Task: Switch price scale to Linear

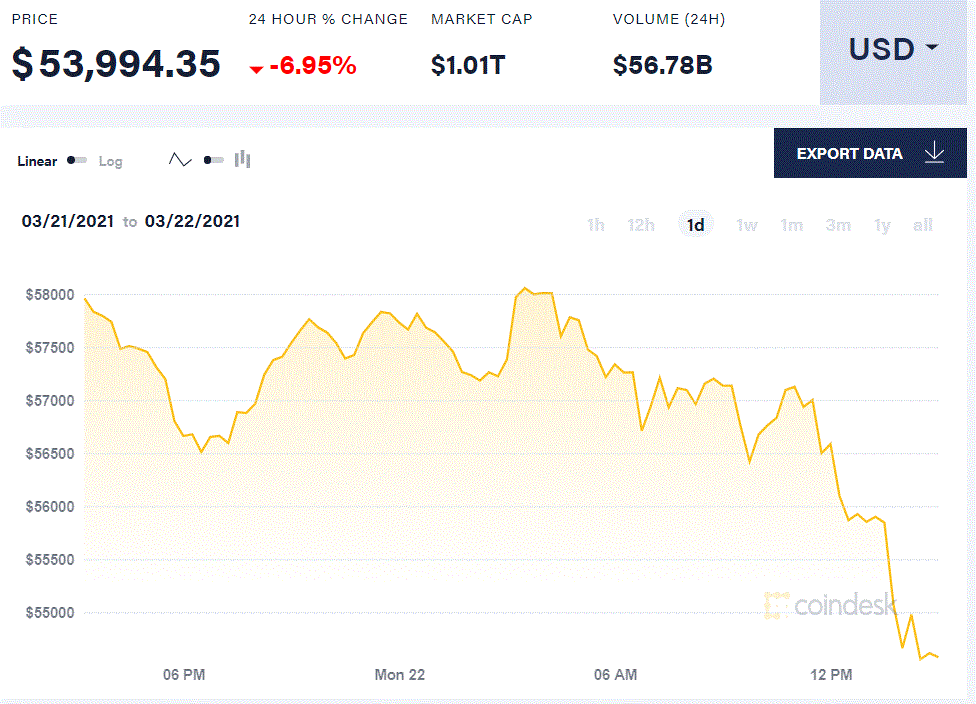Action: 37,161
